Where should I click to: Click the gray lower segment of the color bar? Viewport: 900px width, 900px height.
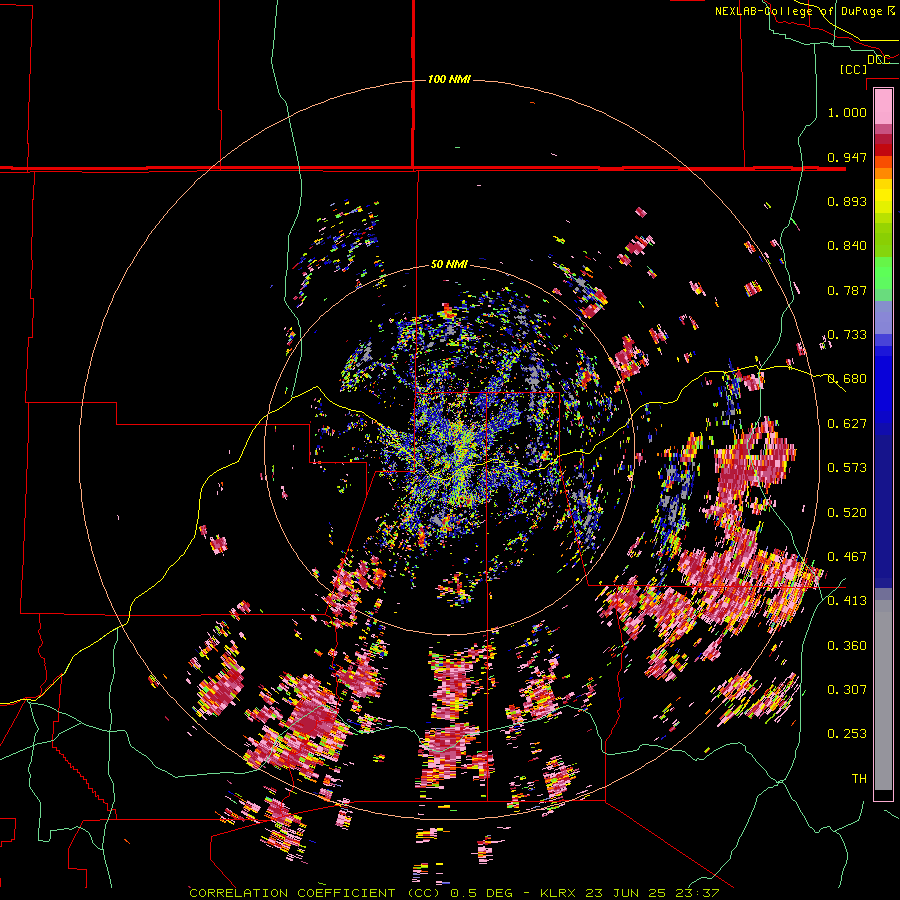coord(883,695)
